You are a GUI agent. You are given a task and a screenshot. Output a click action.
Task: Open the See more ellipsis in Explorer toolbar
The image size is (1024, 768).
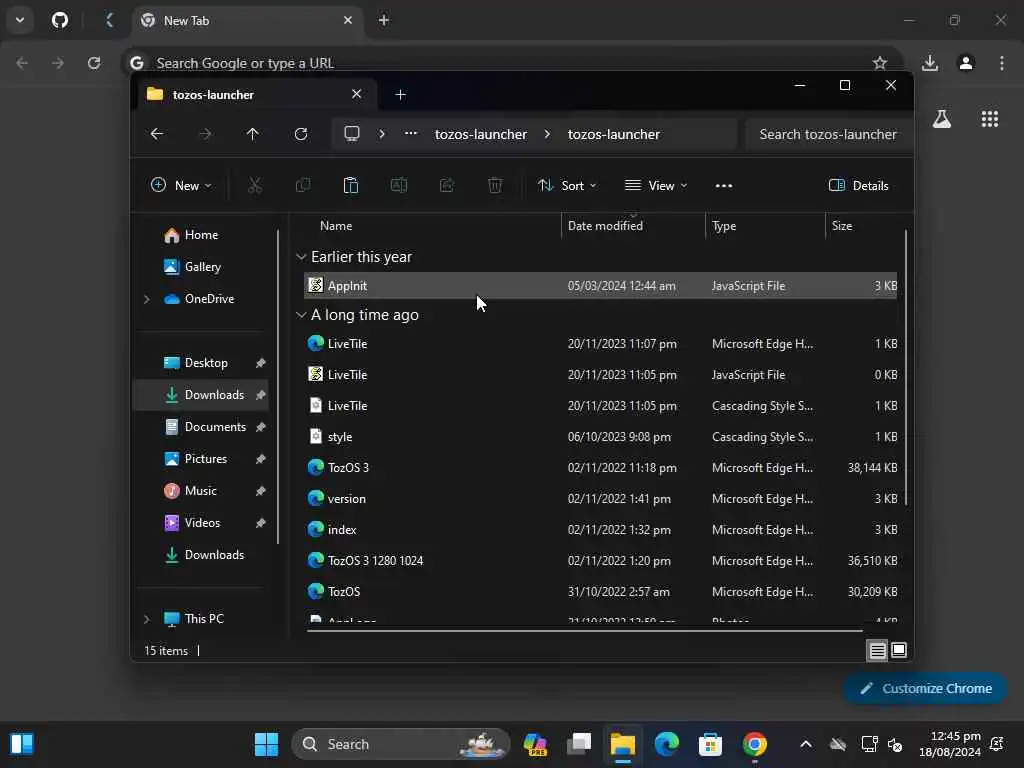click(x=724, y=186)
